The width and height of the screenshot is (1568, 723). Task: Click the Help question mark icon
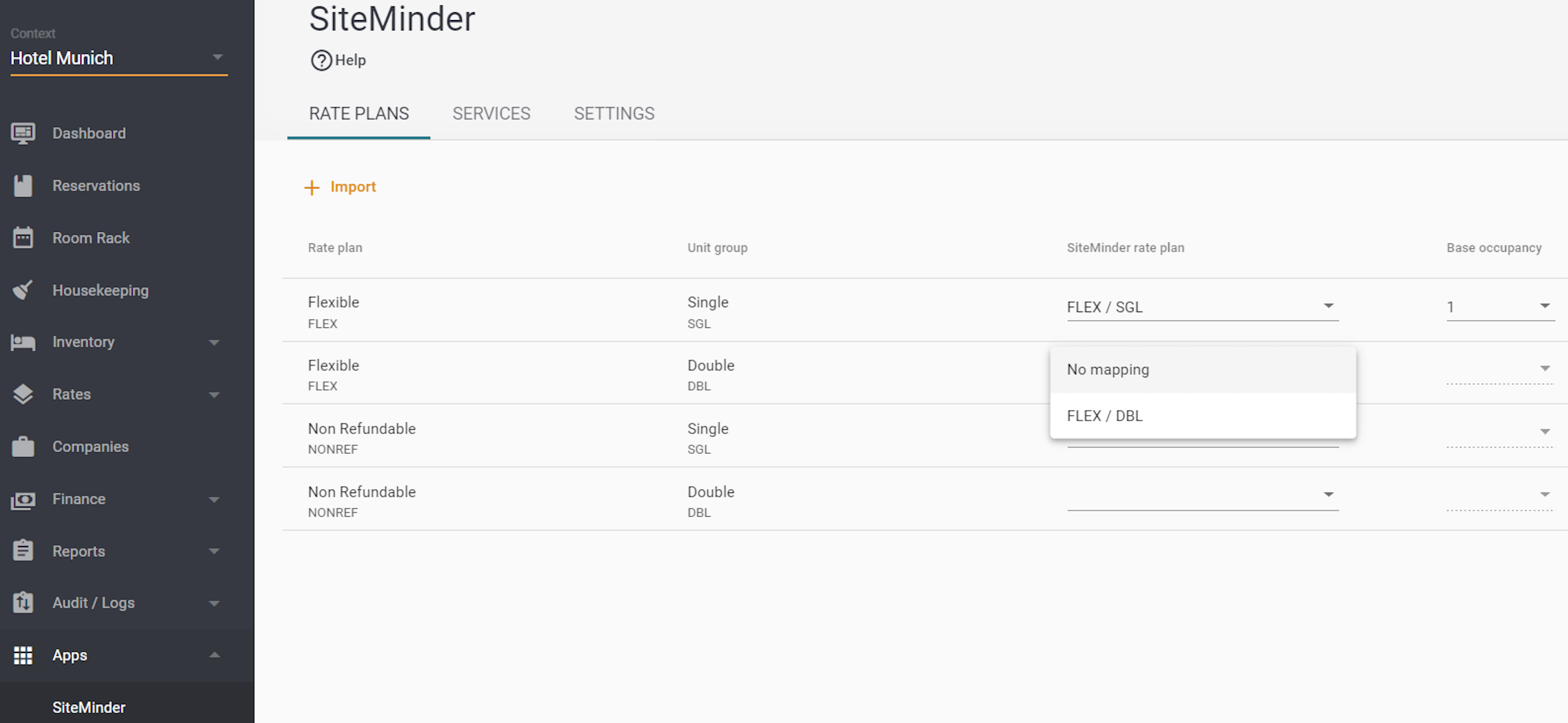(321, 60)
